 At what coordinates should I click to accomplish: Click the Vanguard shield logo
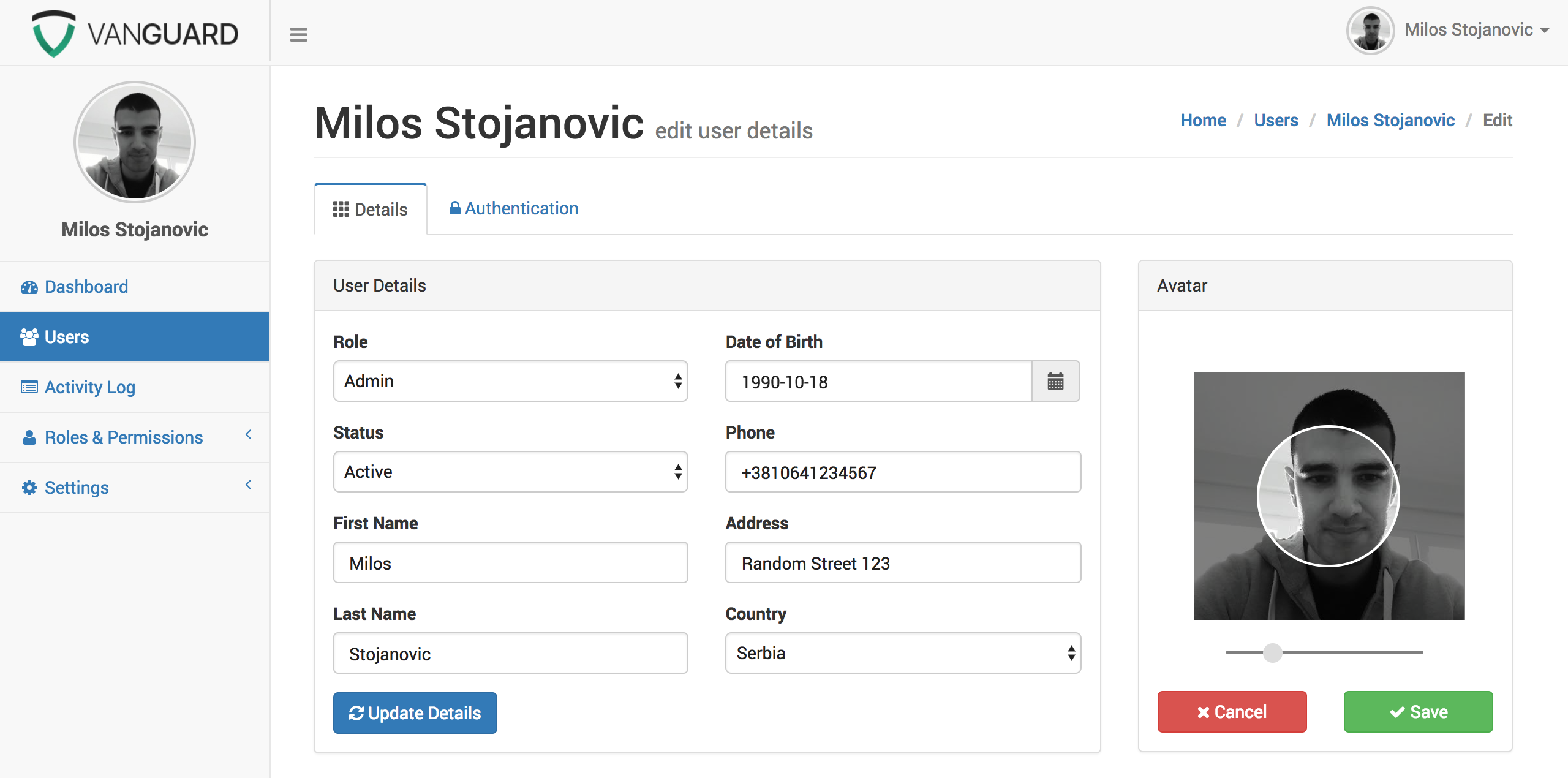click(x=53, y=33)
